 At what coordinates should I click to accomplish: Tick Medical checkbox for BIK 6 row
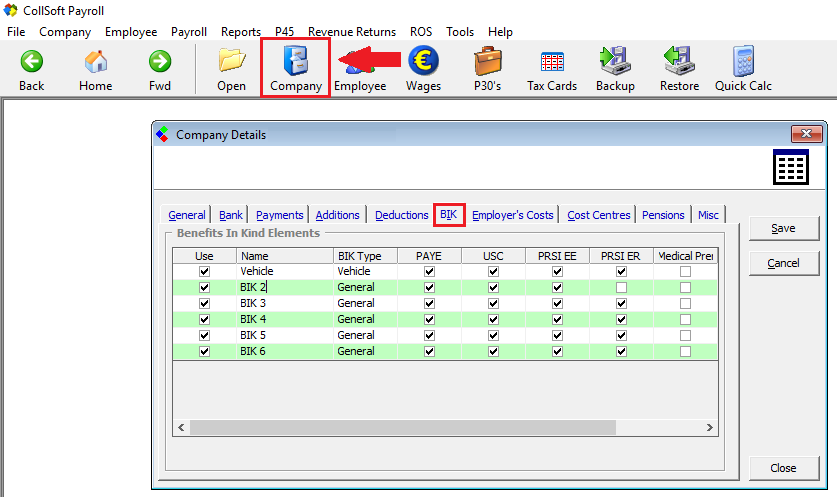(x=685, y=351)
